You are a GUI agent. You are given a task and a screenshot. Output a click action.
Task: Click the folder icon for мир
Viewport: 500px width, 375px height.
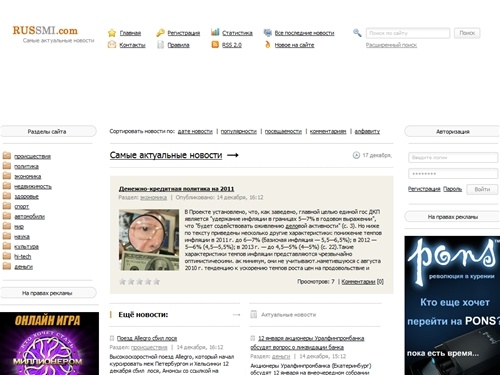[7, 226]
